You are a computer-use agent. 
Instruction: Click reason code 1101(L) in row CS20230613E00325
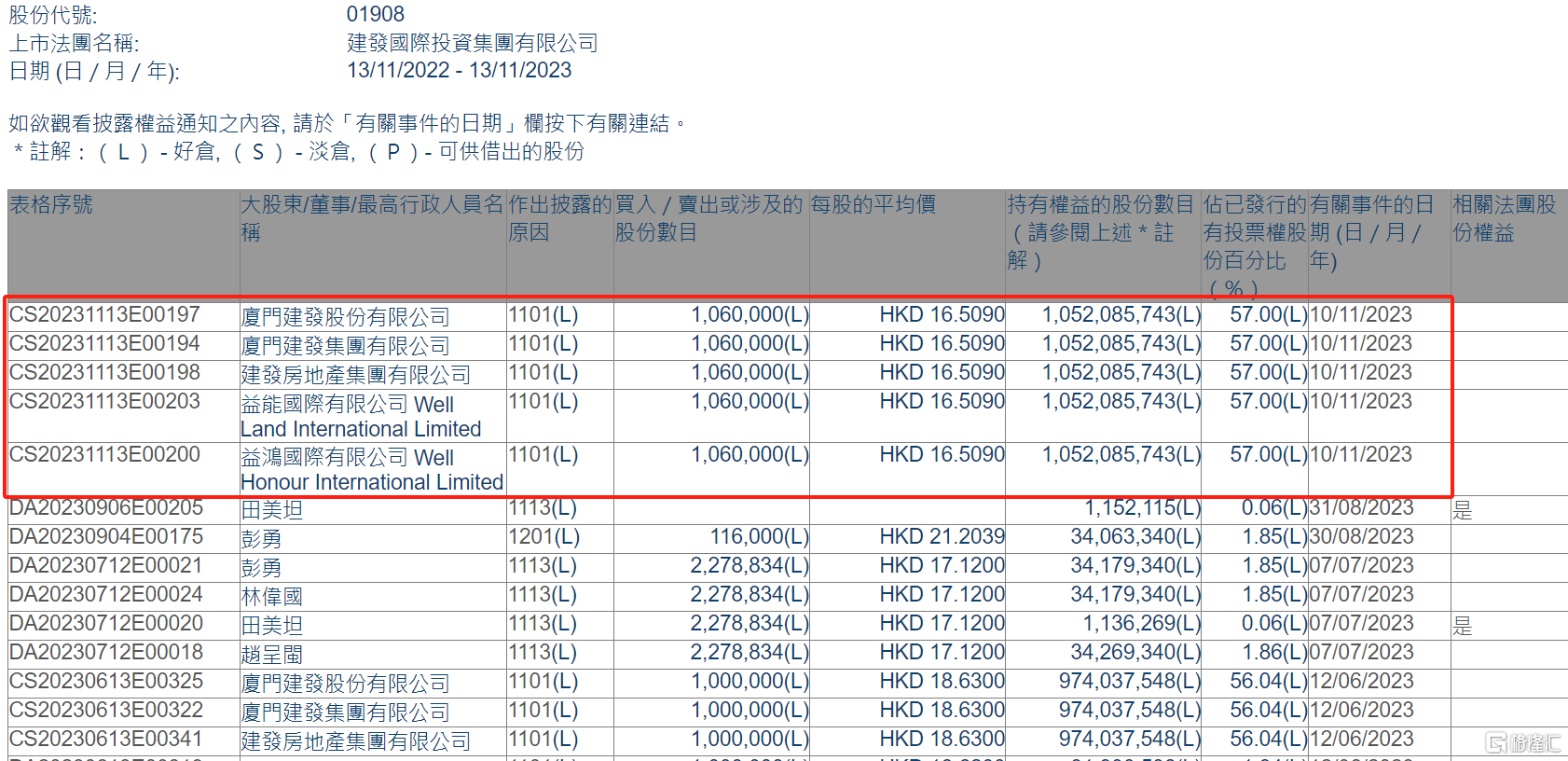[x=543, y=682]
